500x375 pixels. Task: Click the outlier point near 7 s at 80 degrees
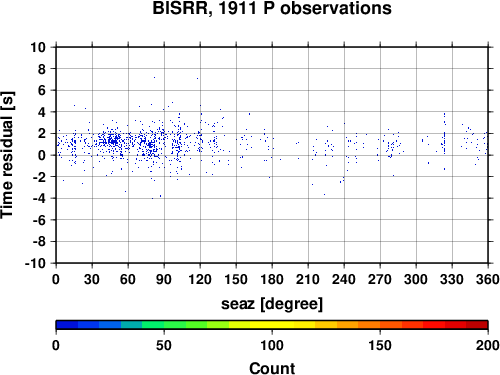[x=154, y=77]
